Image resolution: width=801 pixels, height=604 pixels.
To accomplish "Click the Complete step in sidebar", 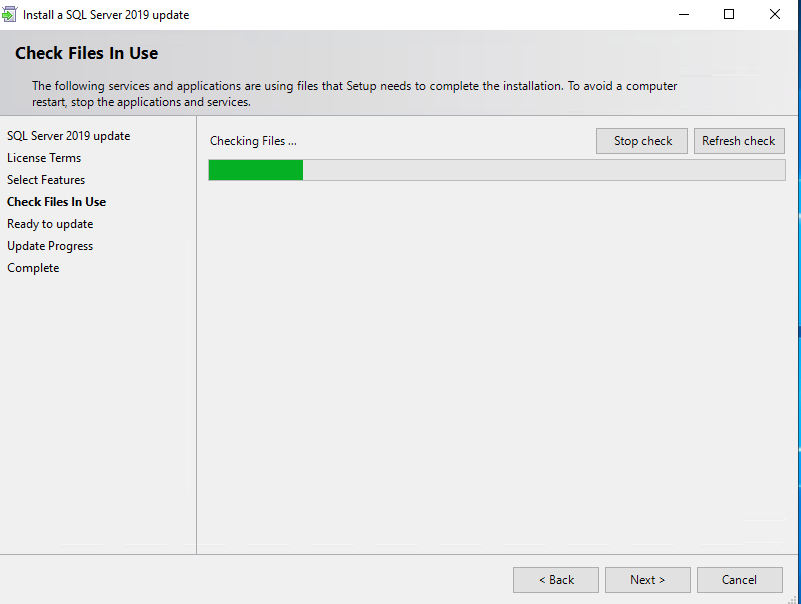I will [x=33, y=268].
